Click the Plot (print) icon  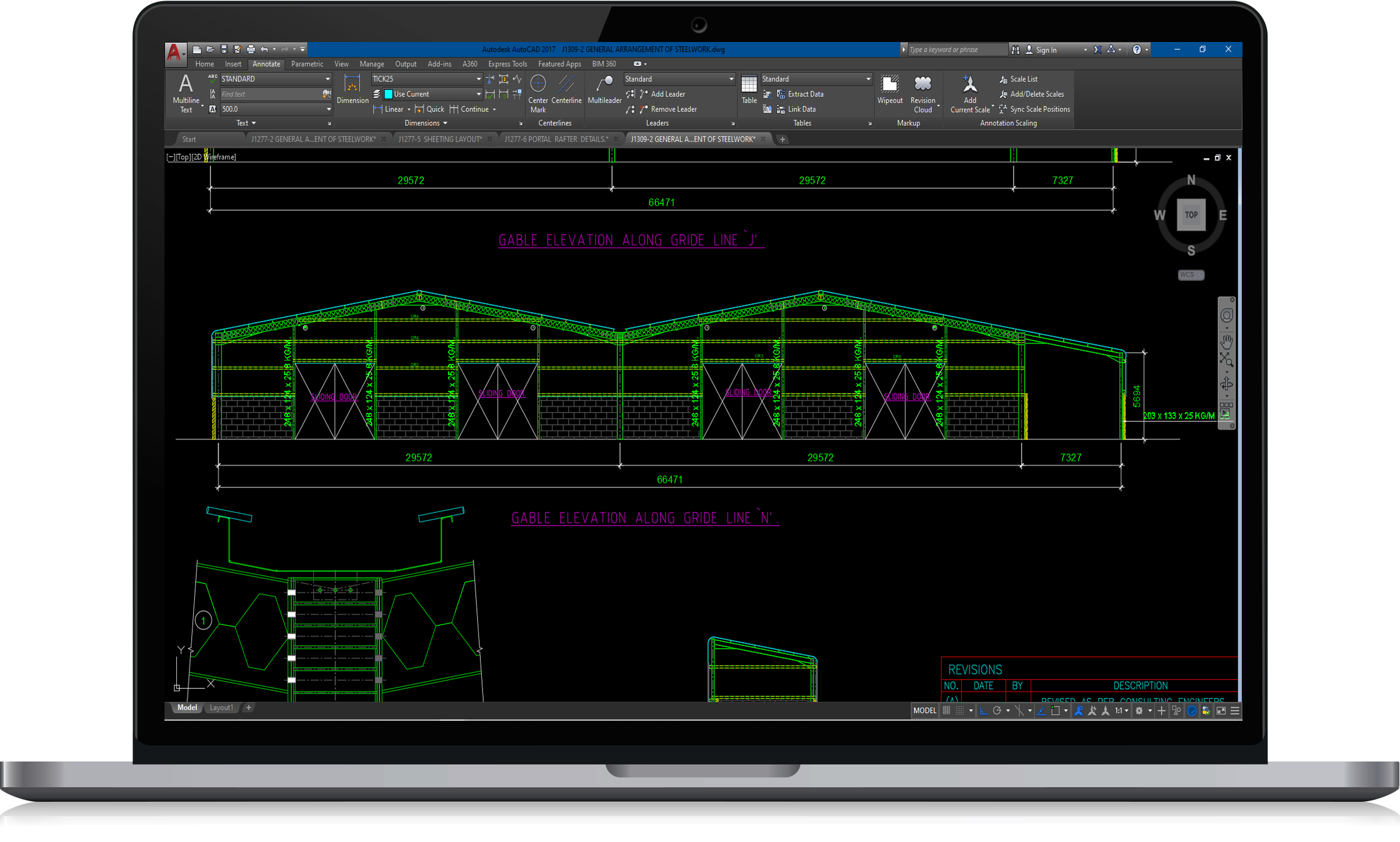[251, 50]
